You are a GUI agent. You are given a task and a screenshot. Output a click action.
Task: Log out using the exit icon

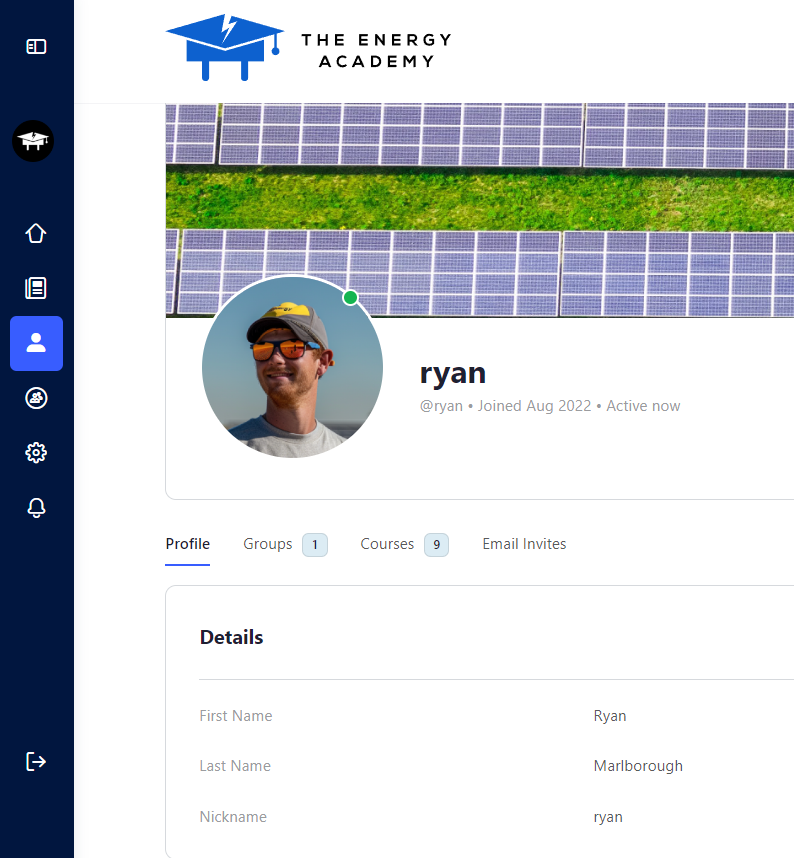[36, 762]
